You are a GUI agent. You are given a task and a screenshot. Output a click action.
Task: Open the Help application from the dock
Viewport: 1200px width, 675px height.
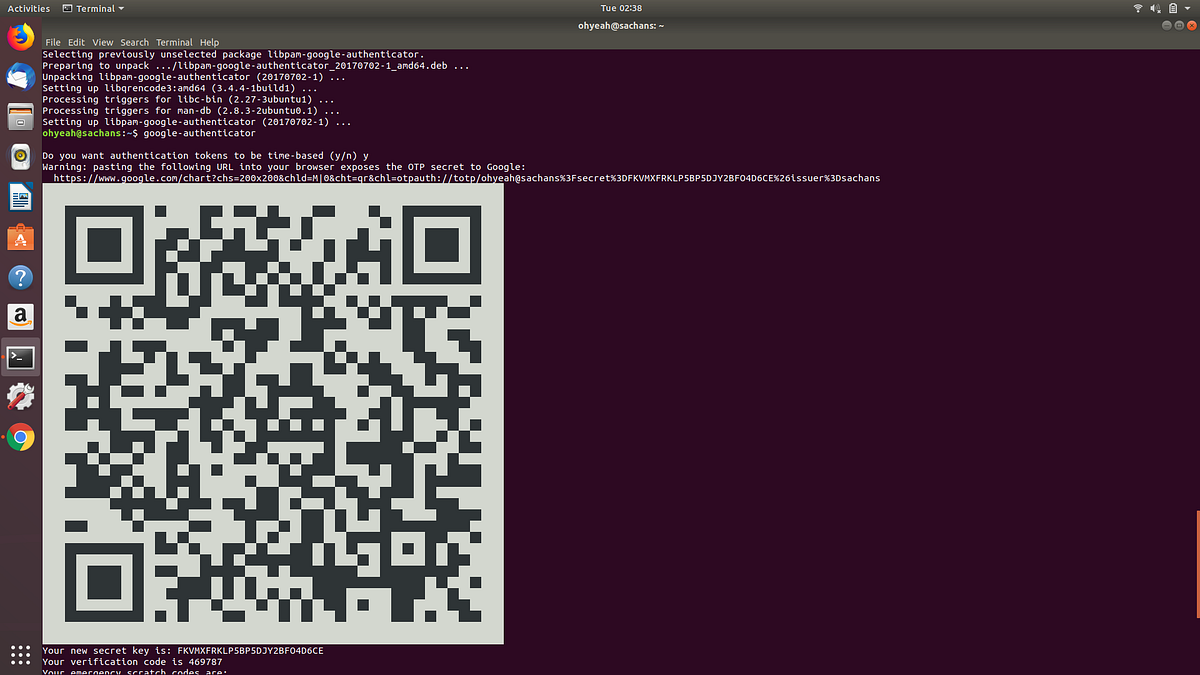[x=20, y=277]
